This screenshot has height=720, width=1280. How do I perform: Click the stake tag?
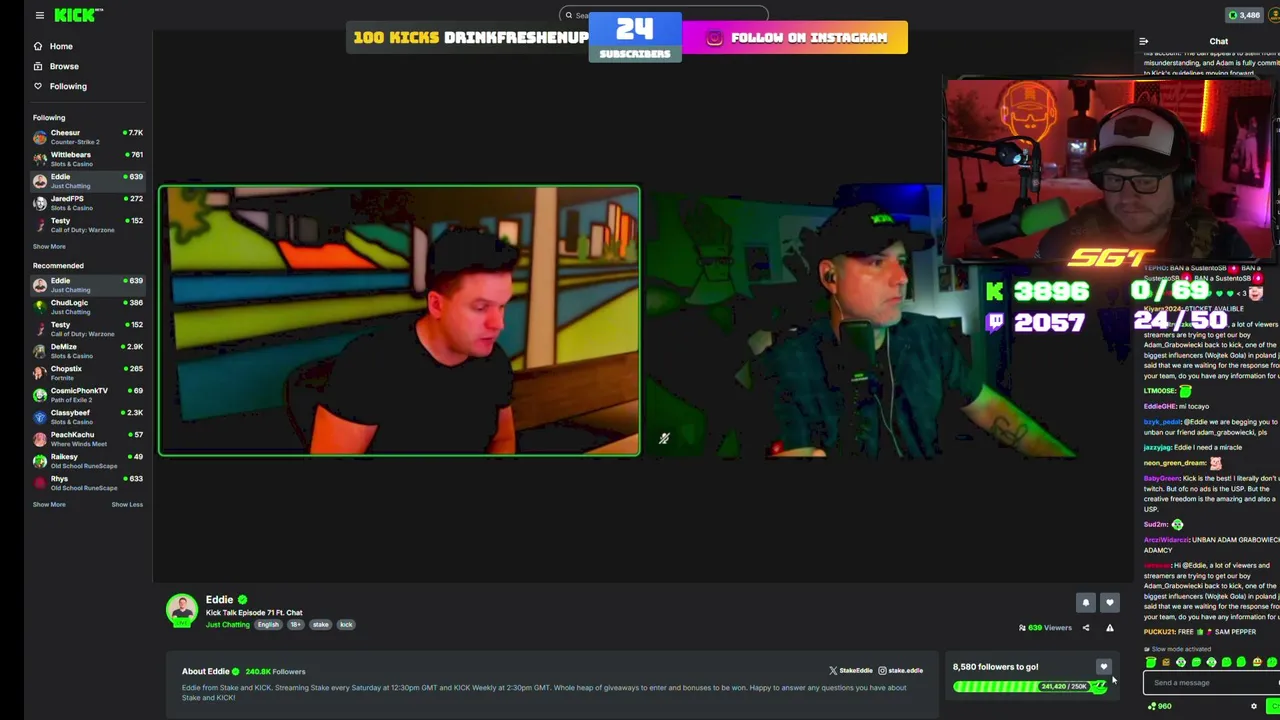(x=320, y=625)
